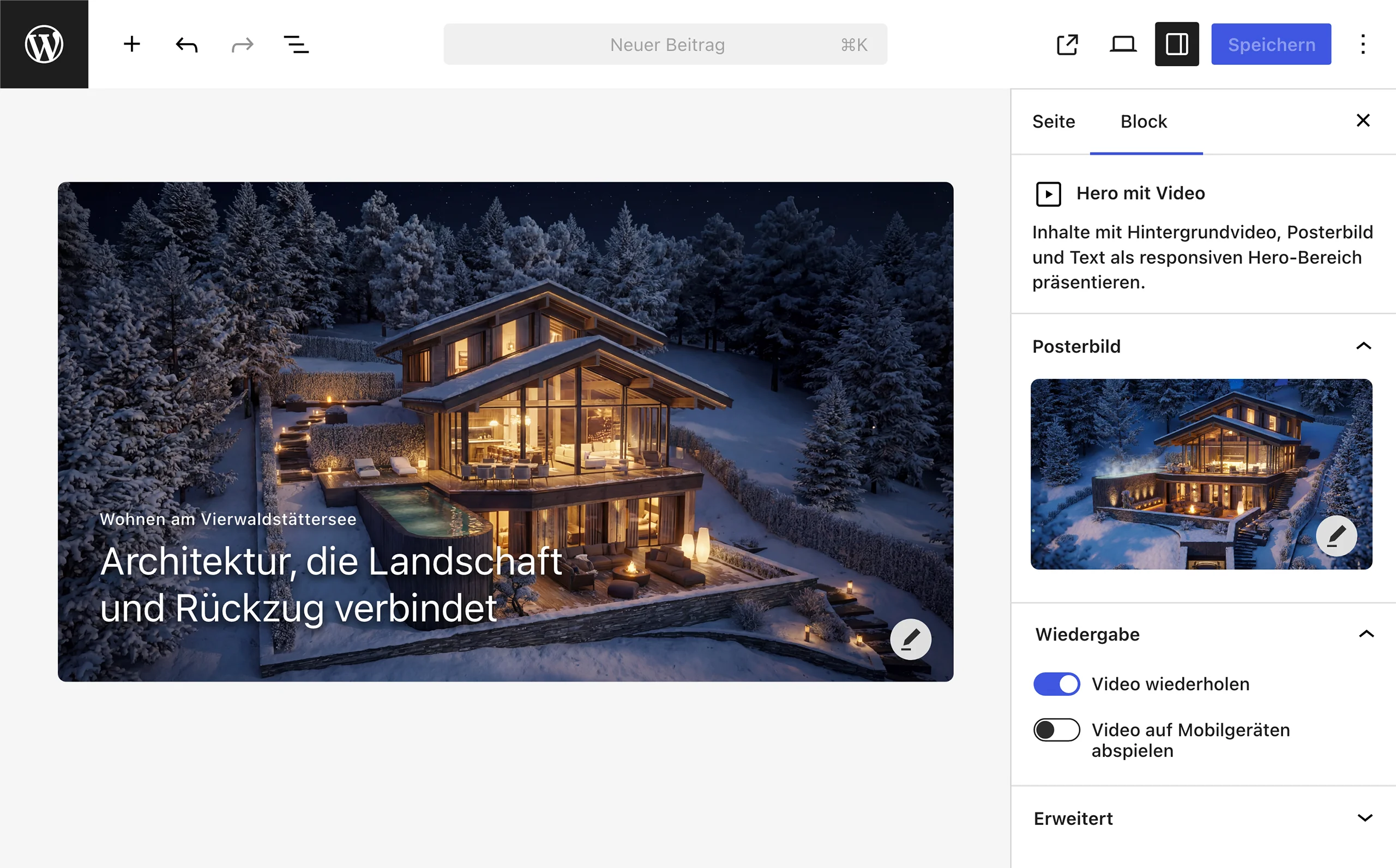
Task: Toggle the settings sidebar icon
Action: click(x=1177, y=44)
